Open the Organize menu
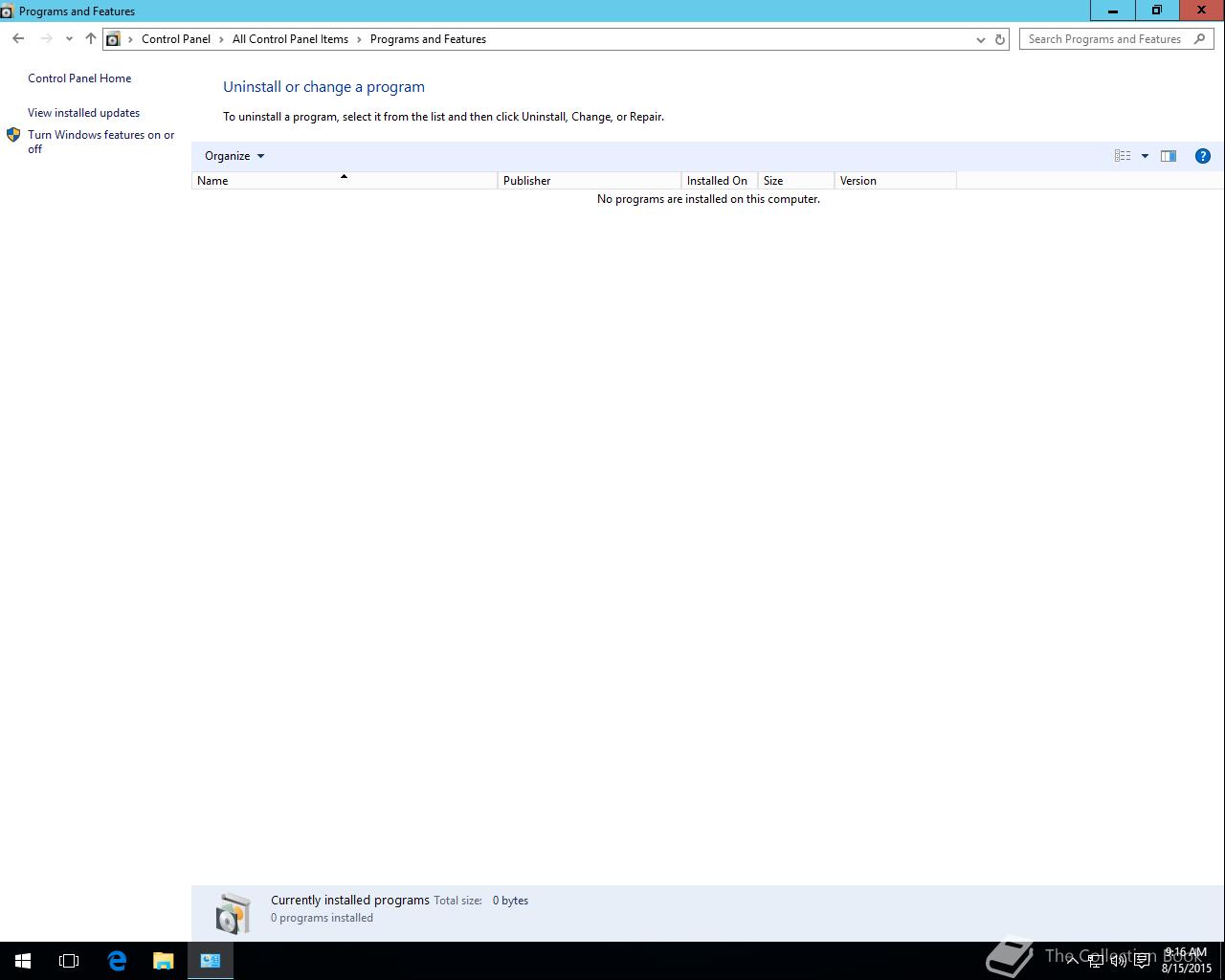Screen dimensions: 1225x980 234,156
